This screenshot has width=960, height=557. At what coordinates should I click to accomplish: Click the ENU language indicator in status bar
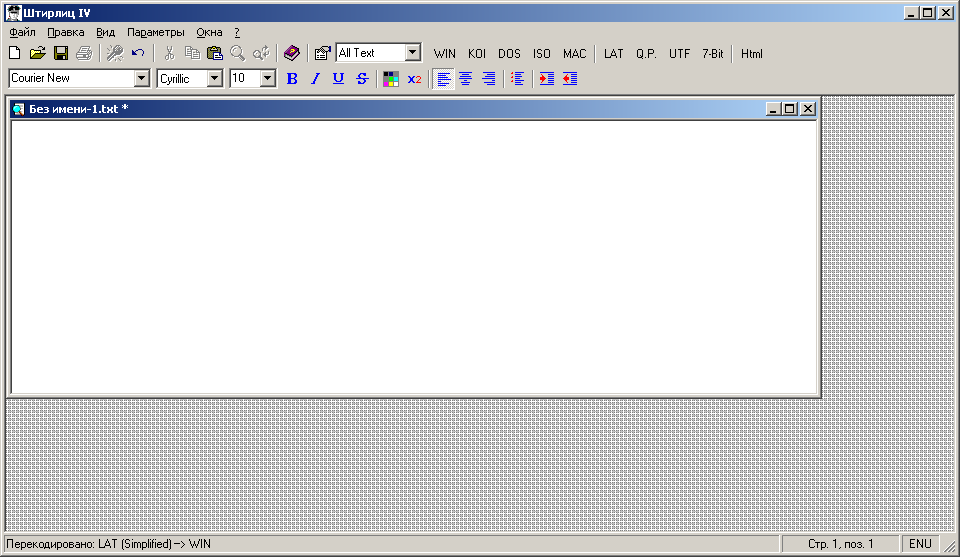pyautogui.click(x=920, y=544)
